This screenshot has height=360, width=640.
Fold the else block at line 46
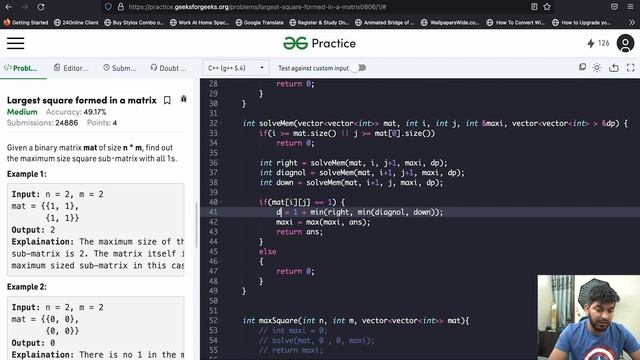tap(221, 261)
